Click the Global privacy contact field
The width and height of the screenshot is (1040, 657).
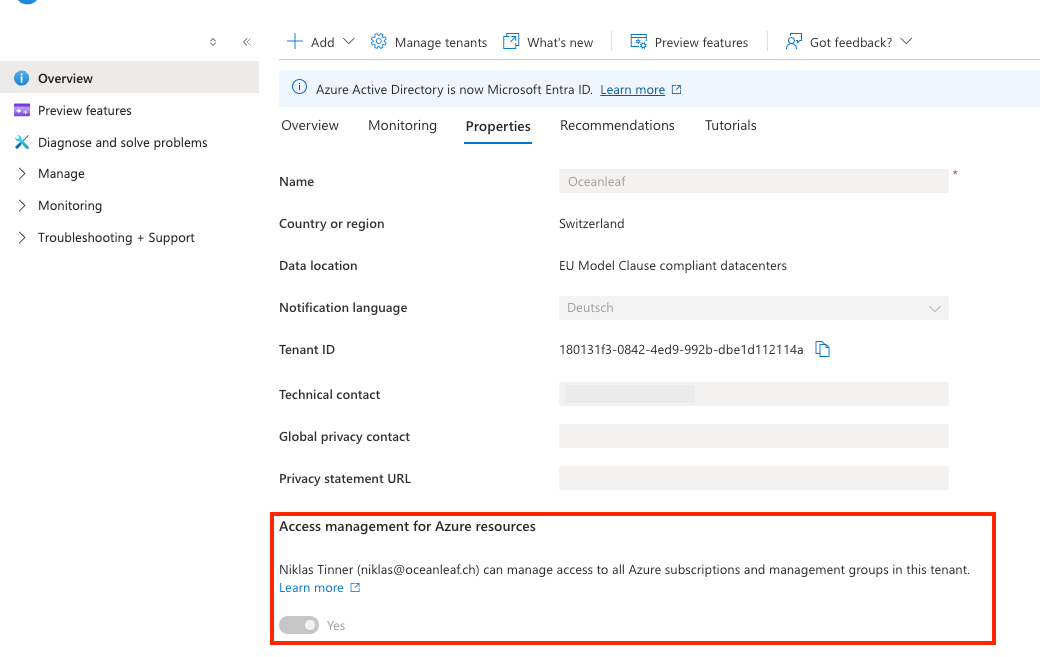point(753,436)
